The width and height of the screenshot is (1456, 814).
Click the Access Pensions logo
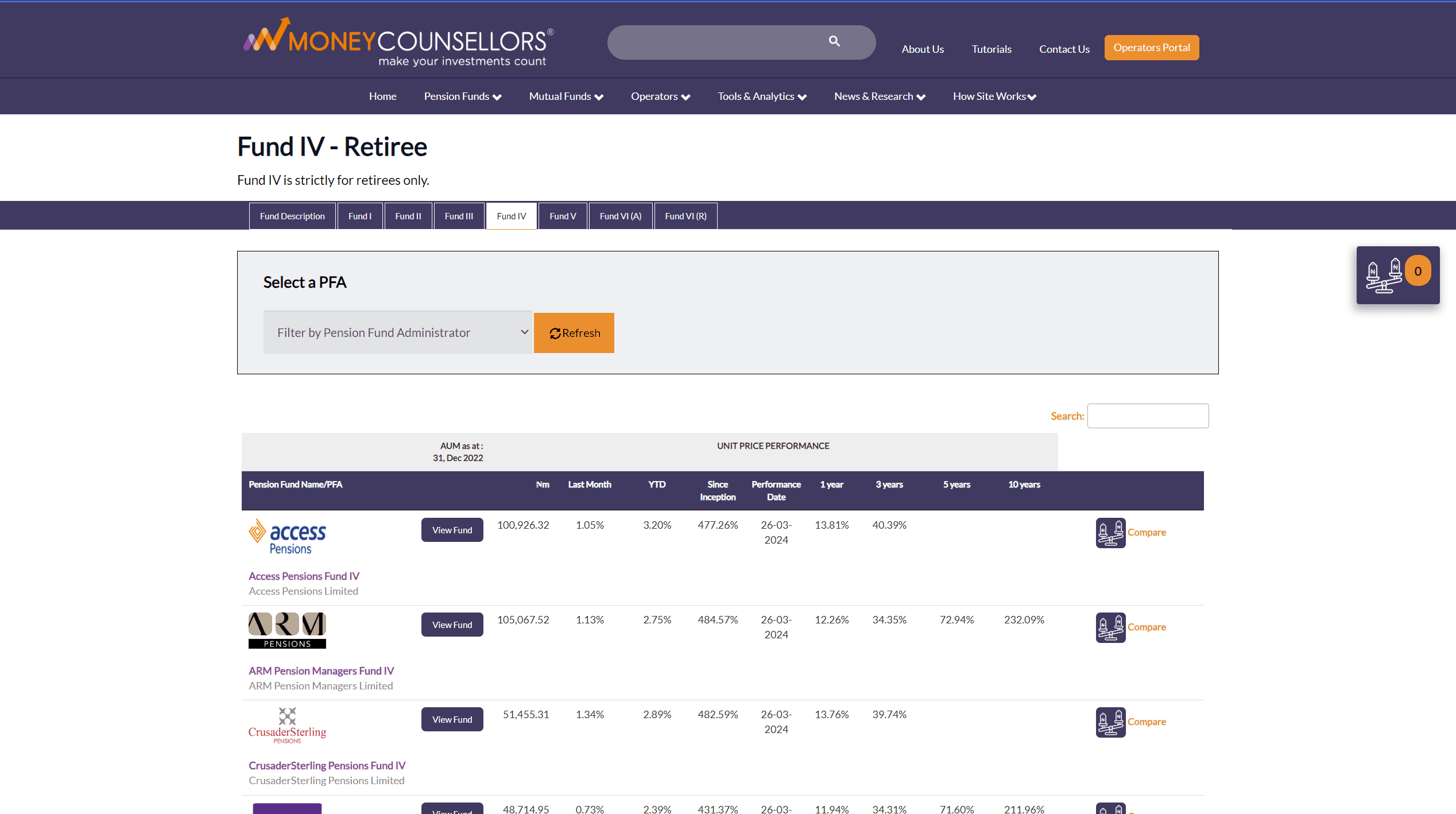coord(287,536)
